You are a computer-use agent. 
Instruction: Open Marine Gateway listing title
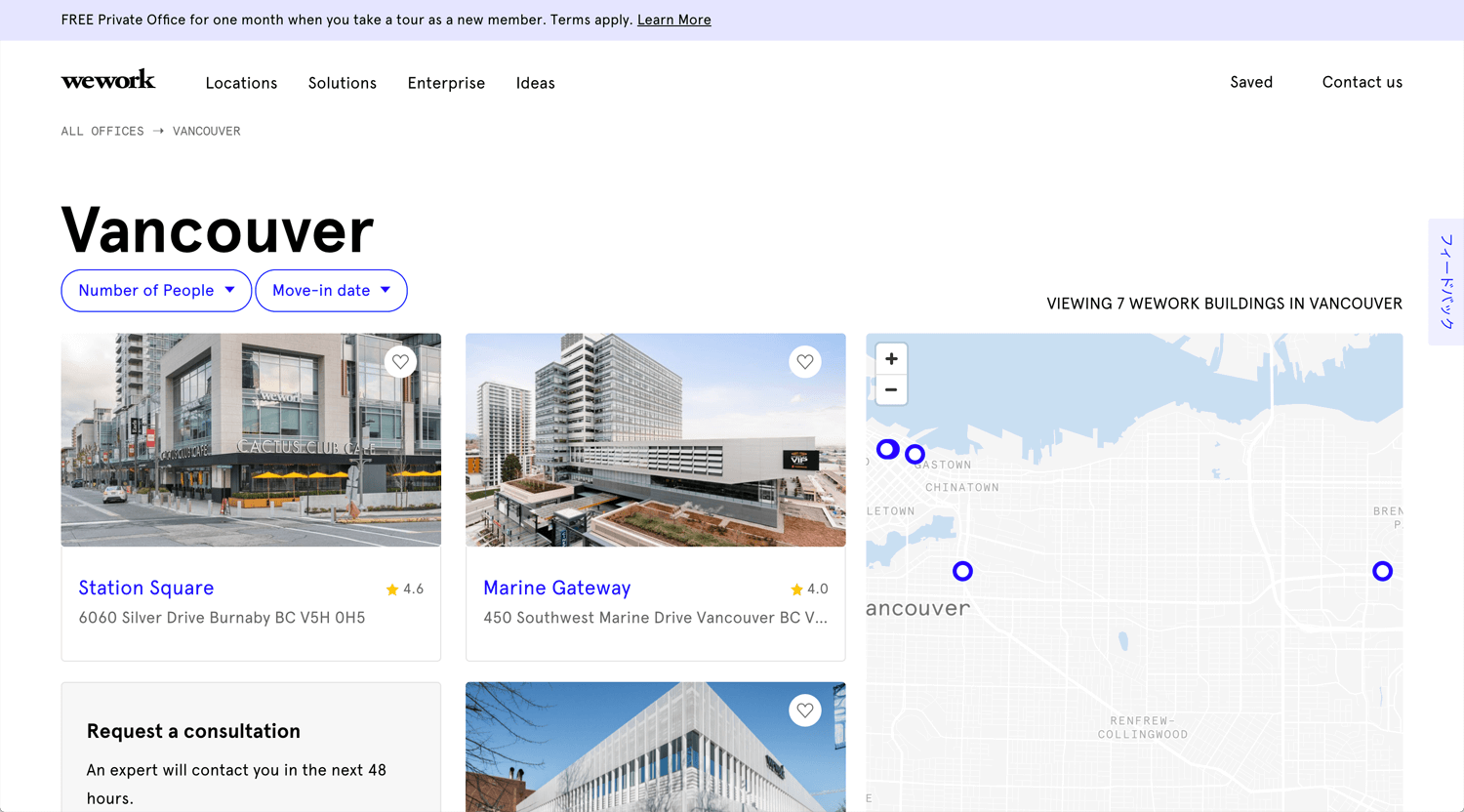coord(557,588)
